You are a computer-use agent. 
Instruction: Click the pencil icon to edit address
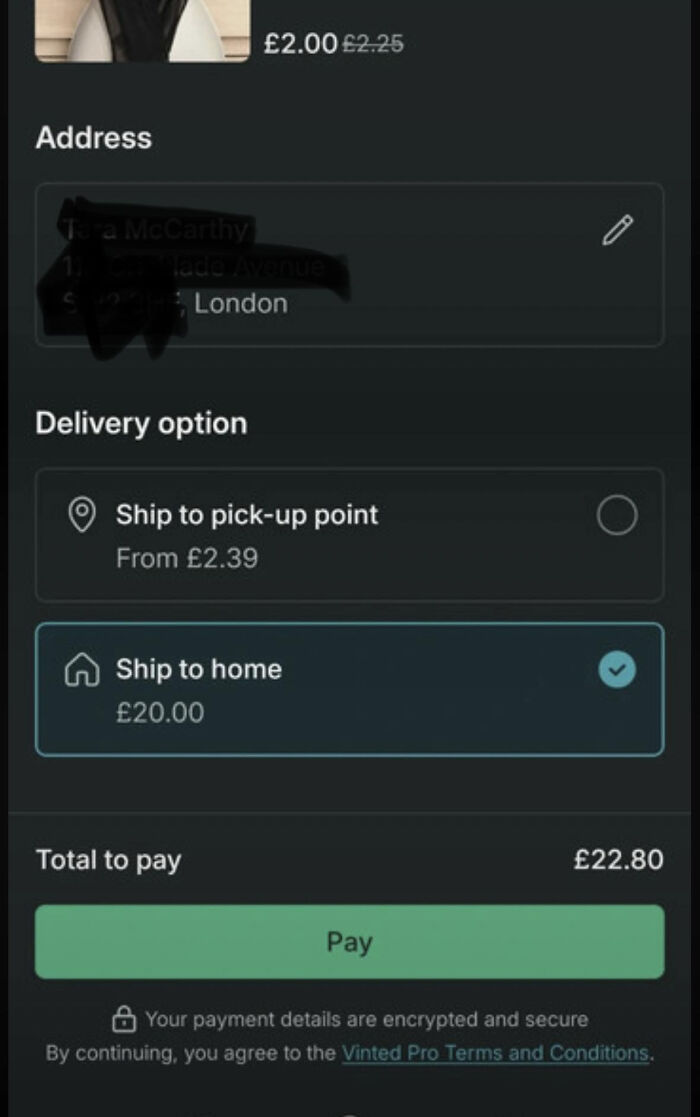(618, 230)
